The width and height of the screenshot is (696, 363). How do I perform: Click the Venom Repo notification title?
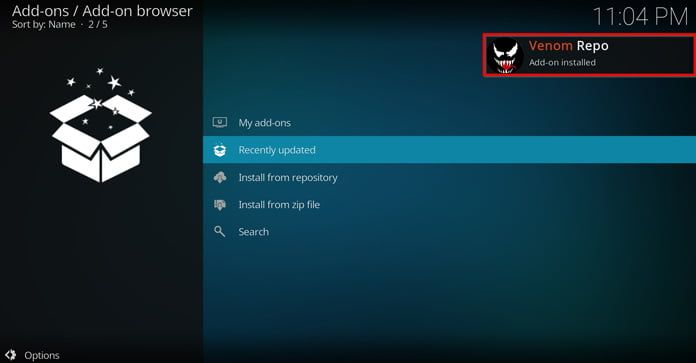(568, 46)
